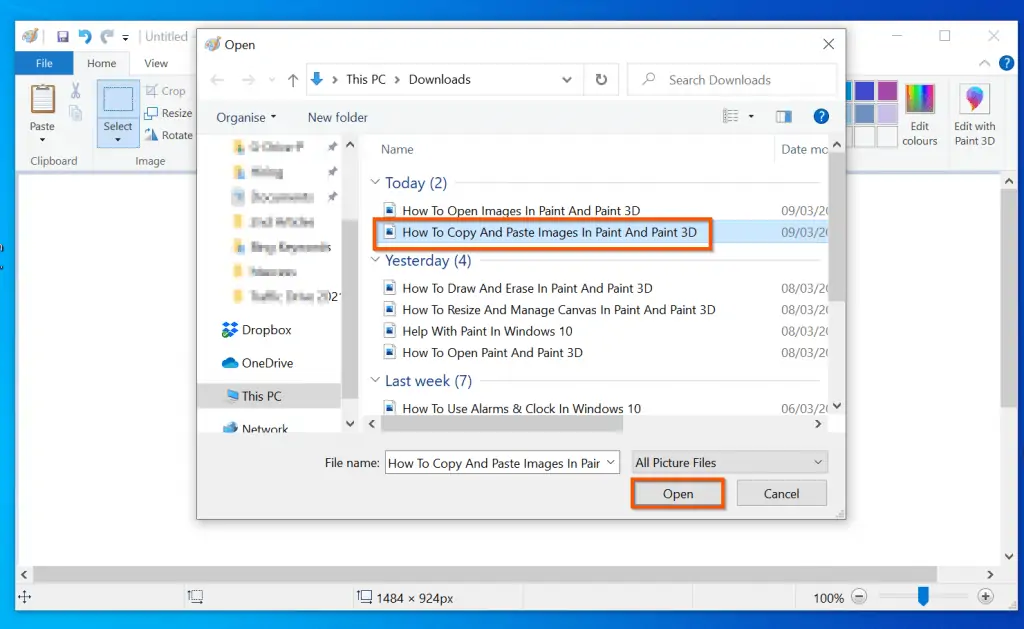The height and width of the screenshot is (629, 1024).
Task: Open the All Picture Files dropdown
Action: (x=728, y=462)
